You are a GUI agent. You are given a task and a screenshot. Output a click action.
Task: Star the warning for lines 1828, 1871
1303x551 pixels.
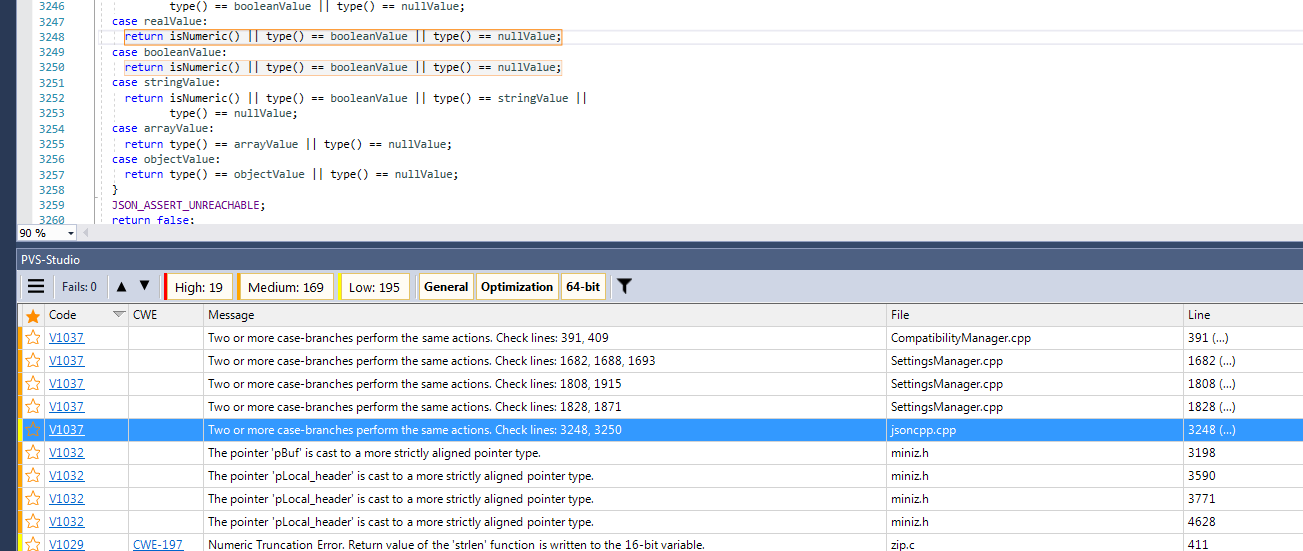click(x=33, y=407)
